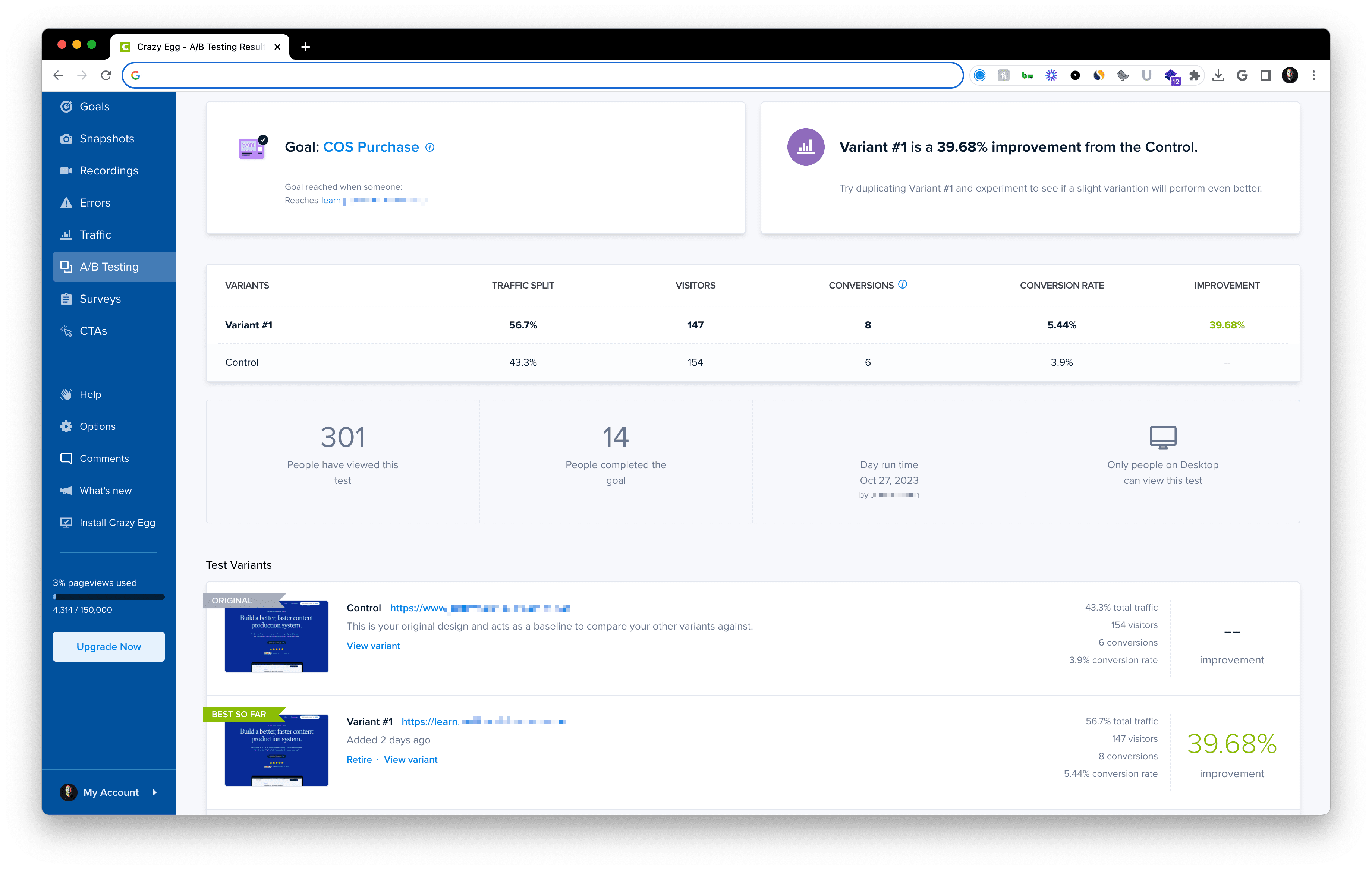
Task: Click info icon beside Conversions column header
Action: [x=903, y=284]
